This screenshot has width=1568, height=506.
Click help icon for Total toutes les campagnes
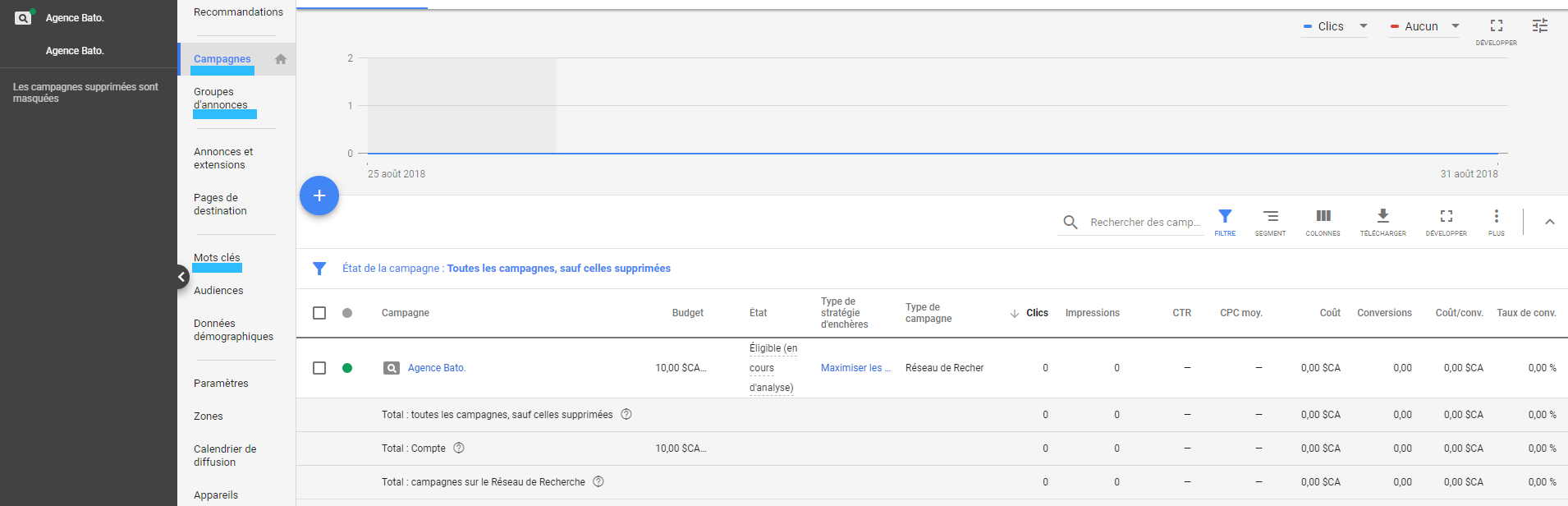click(626, 414)
